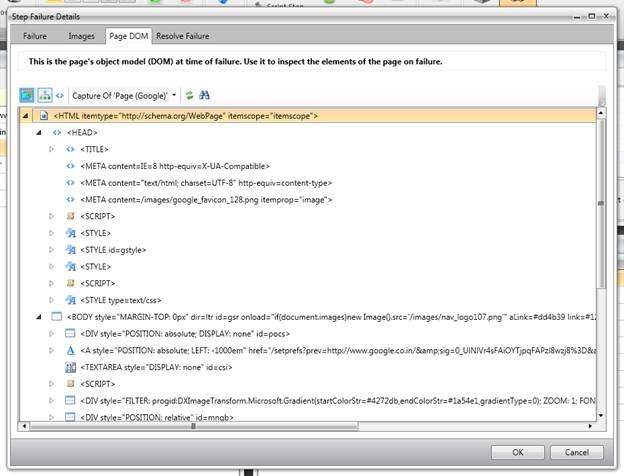Click the STYLE id=gstyle node icon
The height and width of the screenshot is (476, 624).
click(x=70, y=249)
